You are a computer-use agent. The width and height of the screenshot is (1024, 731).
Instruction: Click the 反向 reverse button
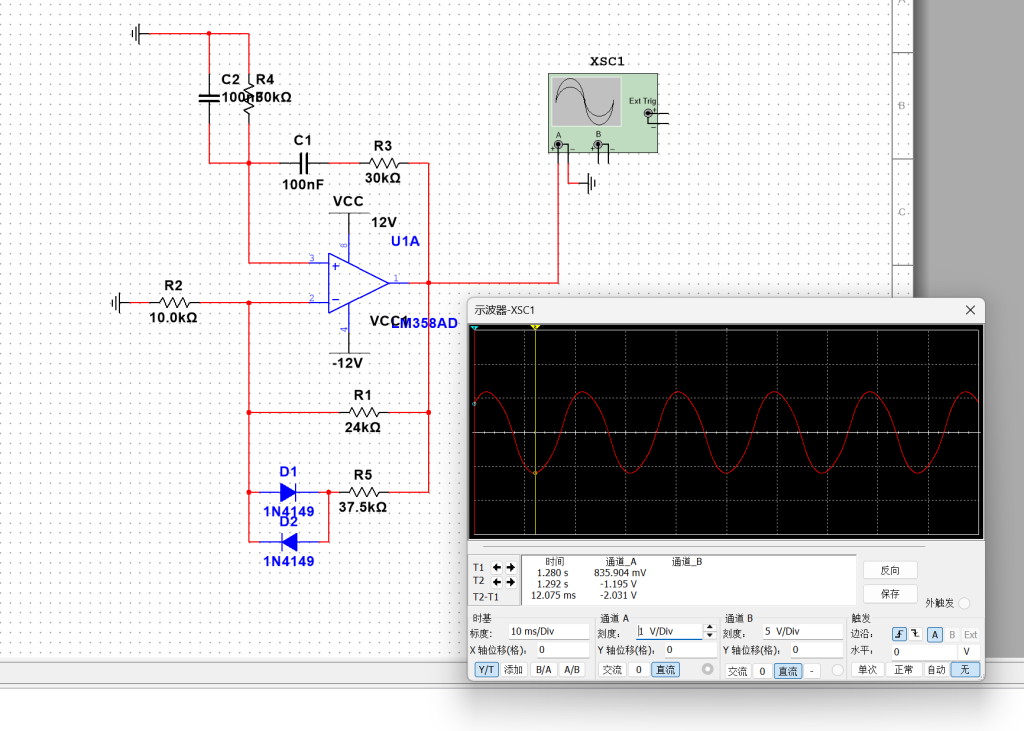tap(890, 570)
